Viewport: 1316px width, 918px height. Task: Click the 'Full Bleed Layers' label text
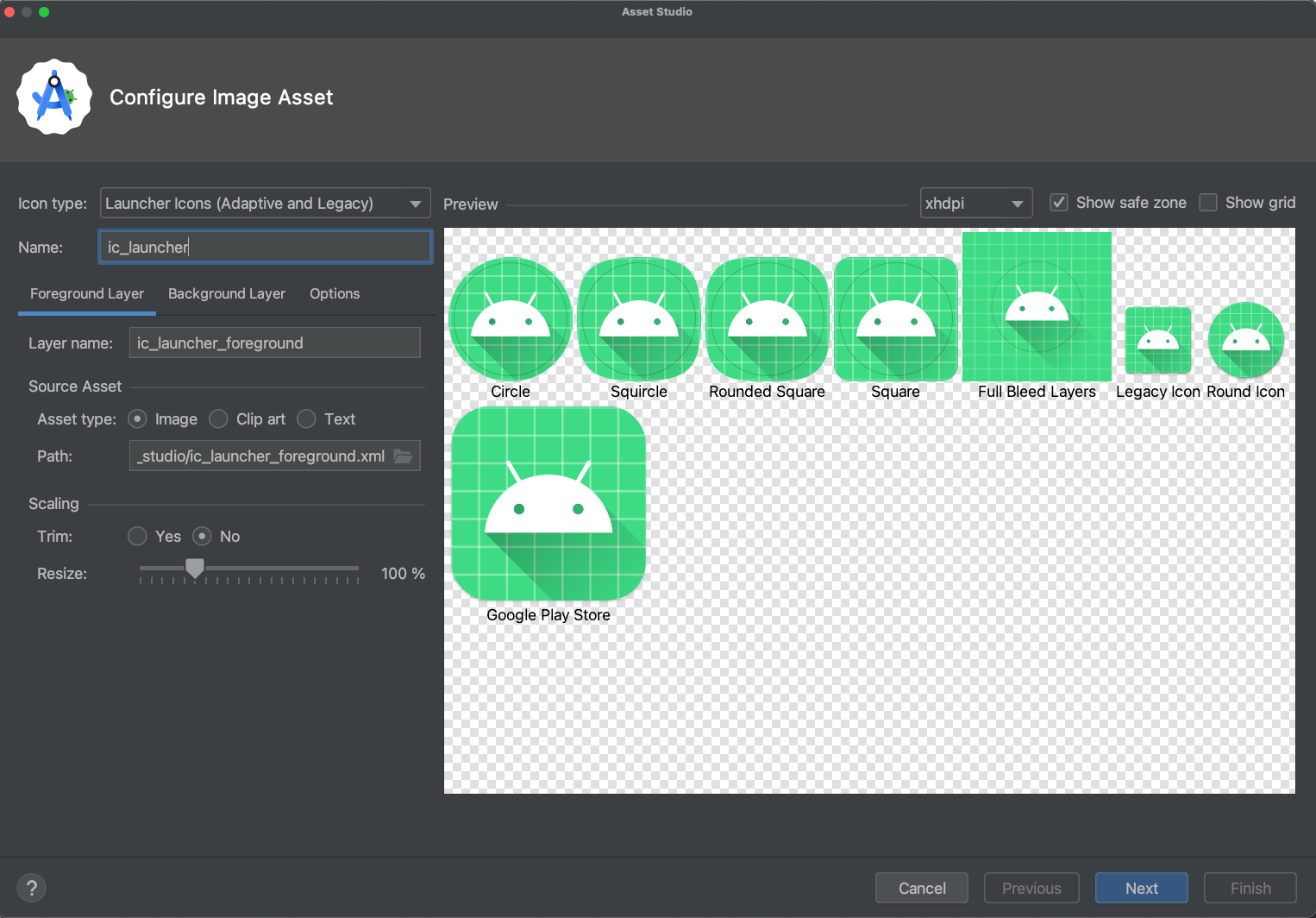pyautogui.click(x=1037, y=392)
